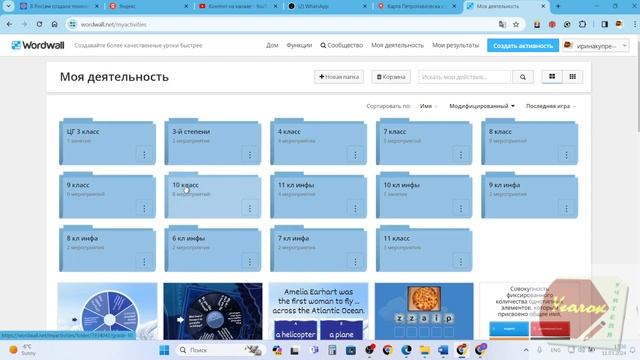Open the light blue wheel activity thumbnail
The height and width of the screenshot is (360, 640).
(x=107, y=311)
